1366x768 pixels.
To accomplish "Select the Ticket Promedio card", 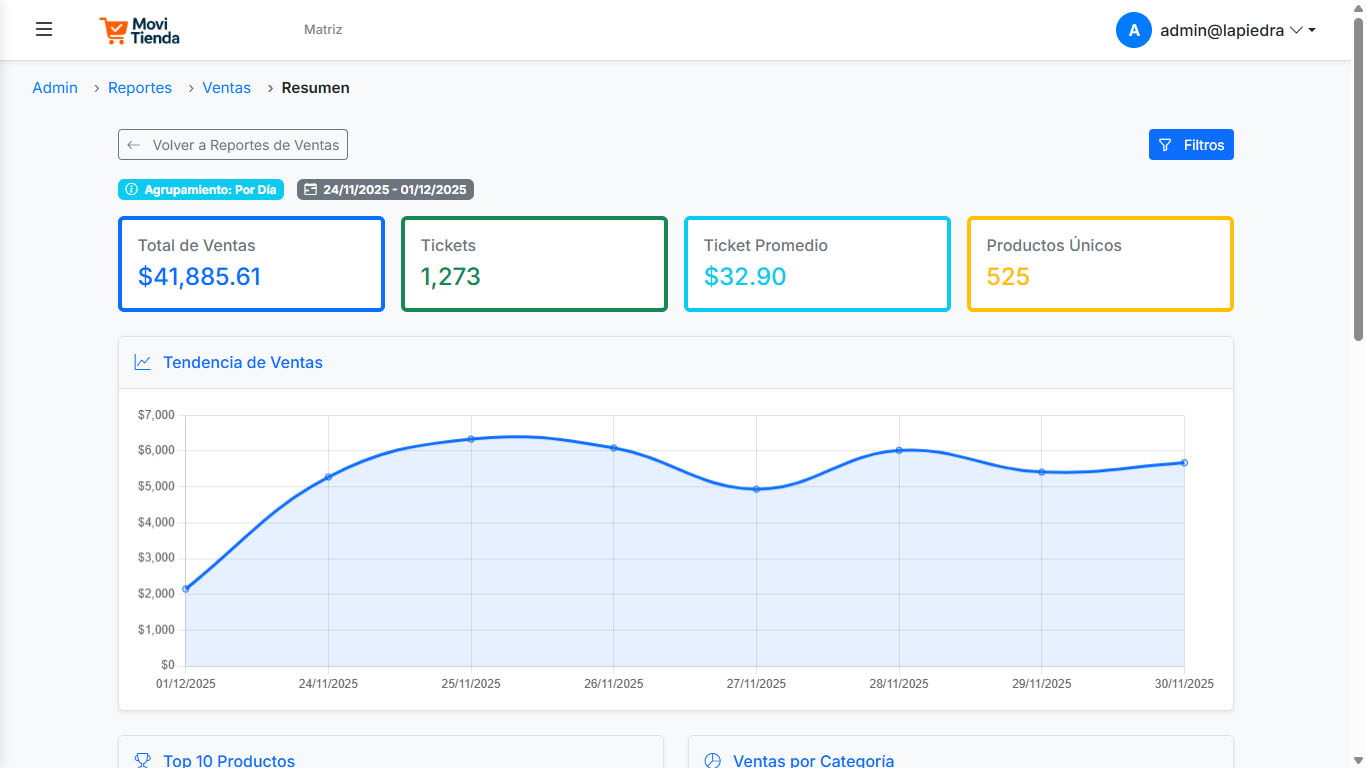I will click(x=817, y=264).
